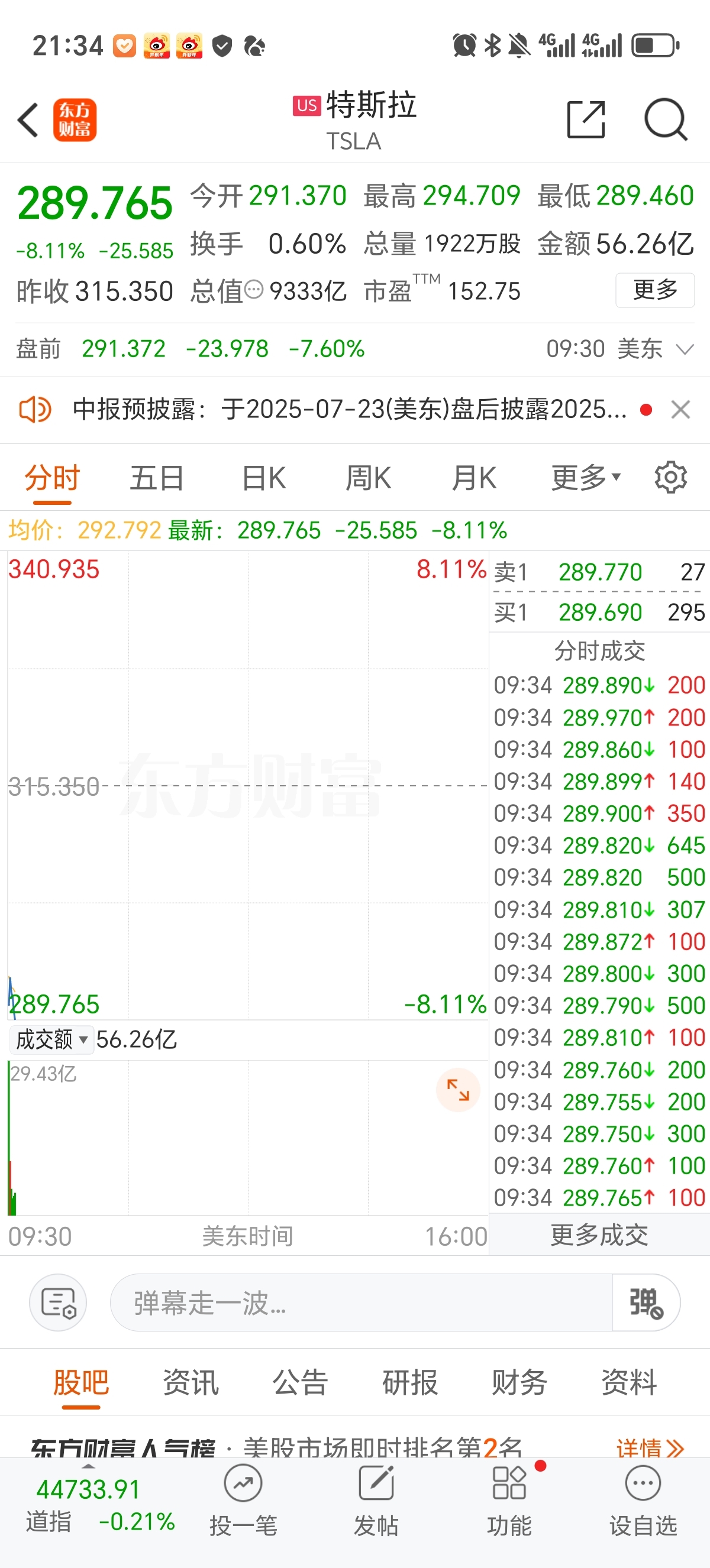
Task: Tap the trade row 289.820 645
Action: [x=600, y=845]
